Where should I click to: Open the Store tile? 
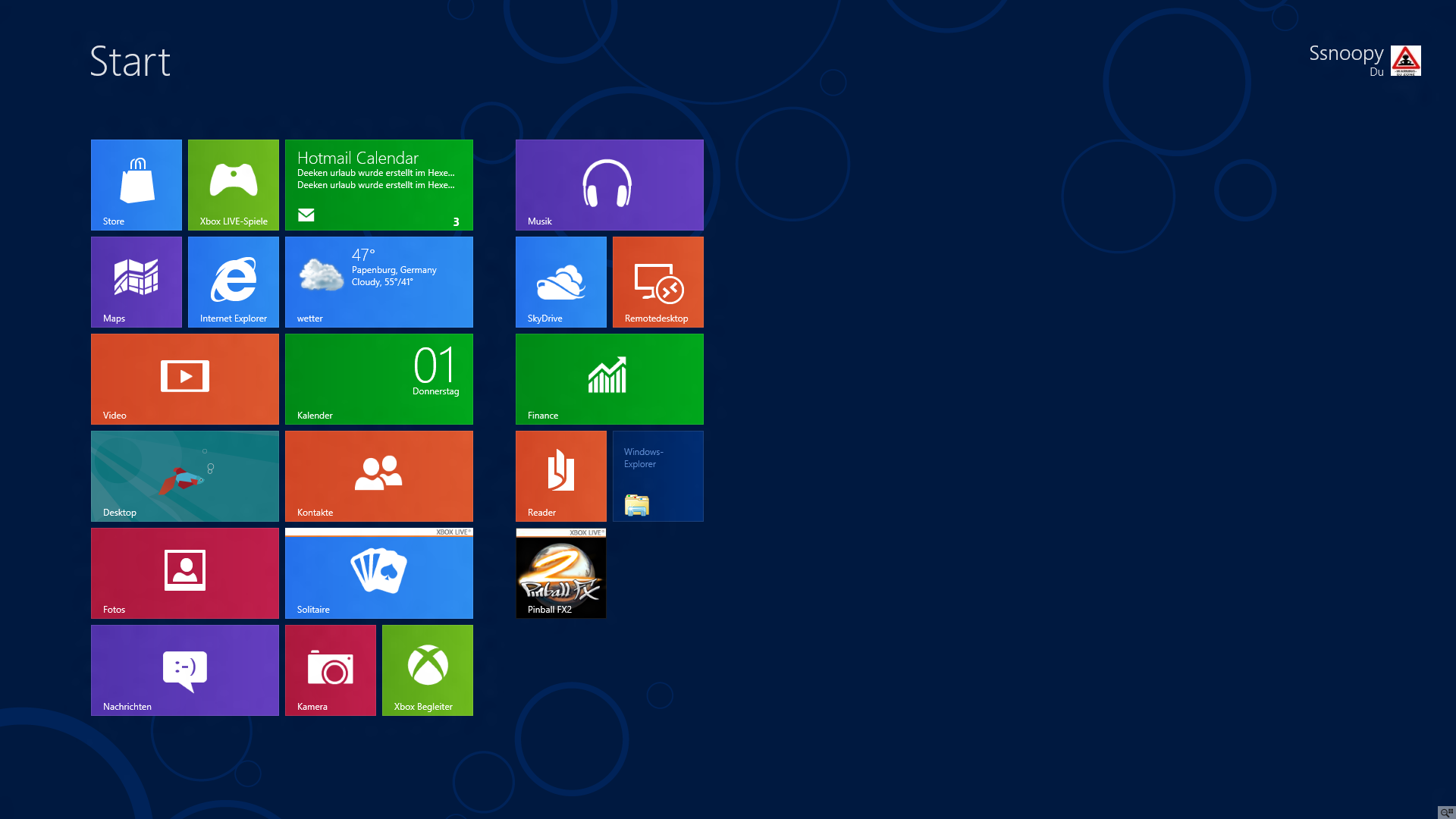136,185
